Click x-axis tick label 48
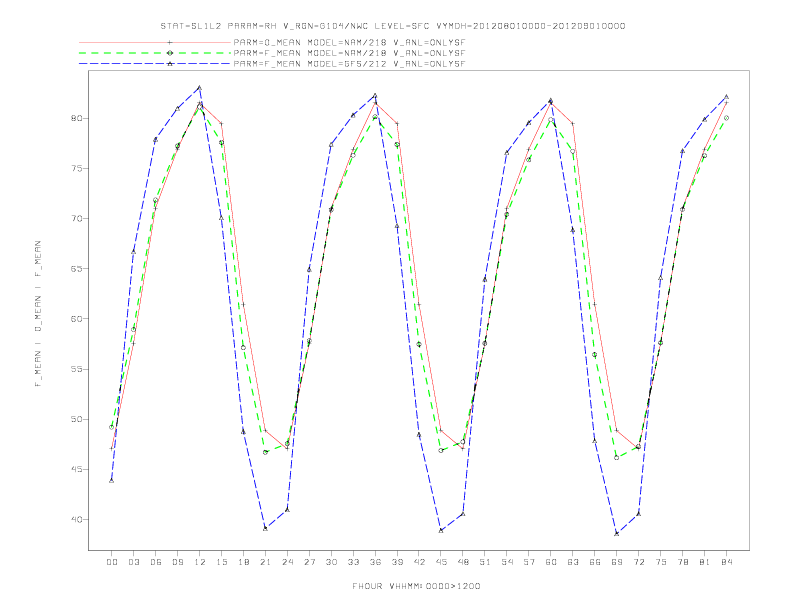Image resolution: width=792 pixels, height=612 pixels. pos(463,562)
